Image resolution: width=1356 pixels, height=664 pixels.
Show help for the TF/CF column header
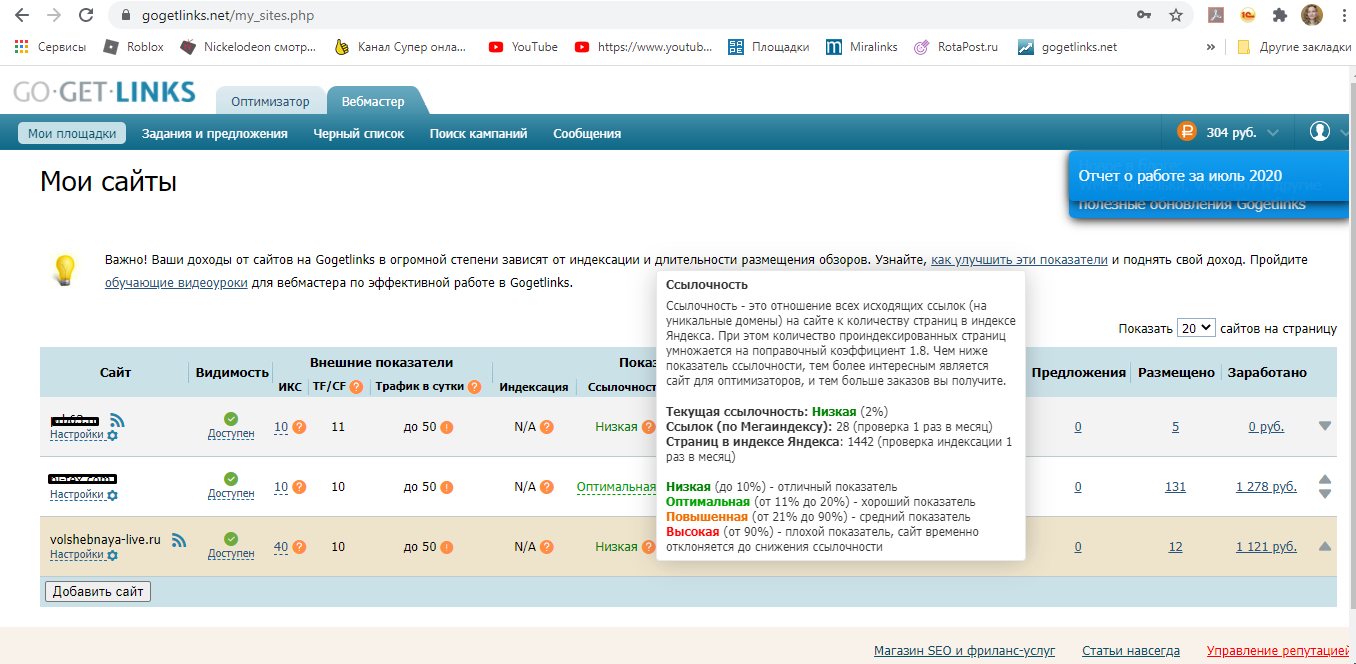click(x=357, y=387)
